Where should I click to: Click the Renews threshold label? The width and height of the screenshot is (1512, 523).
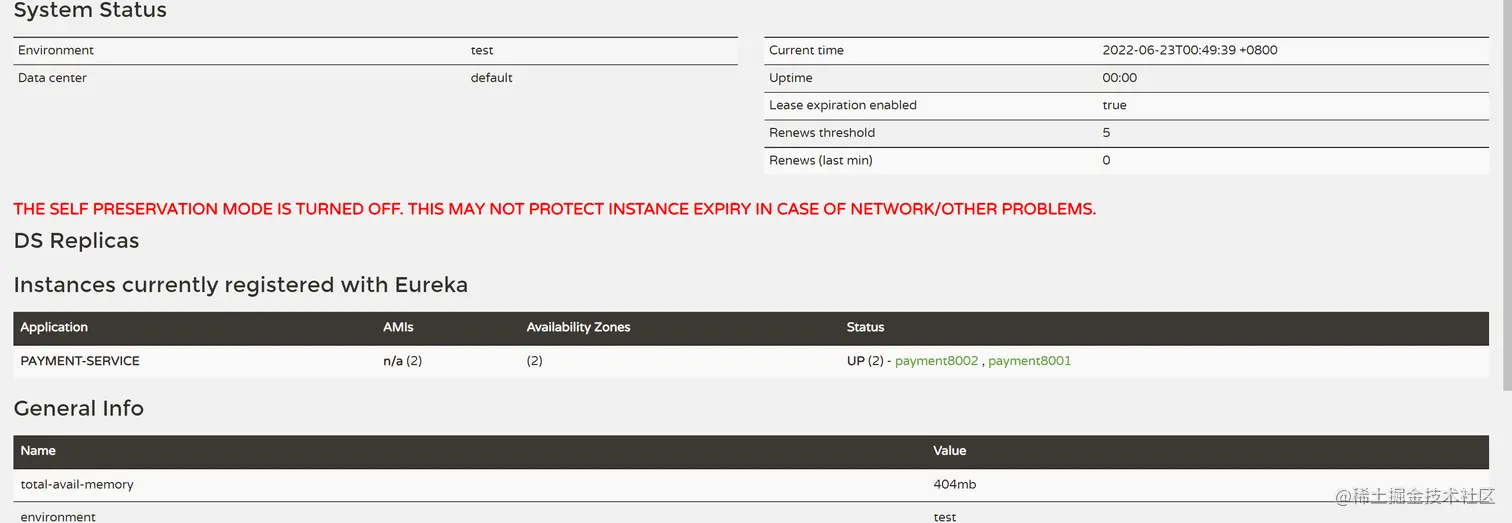click(x=821, y=133)
